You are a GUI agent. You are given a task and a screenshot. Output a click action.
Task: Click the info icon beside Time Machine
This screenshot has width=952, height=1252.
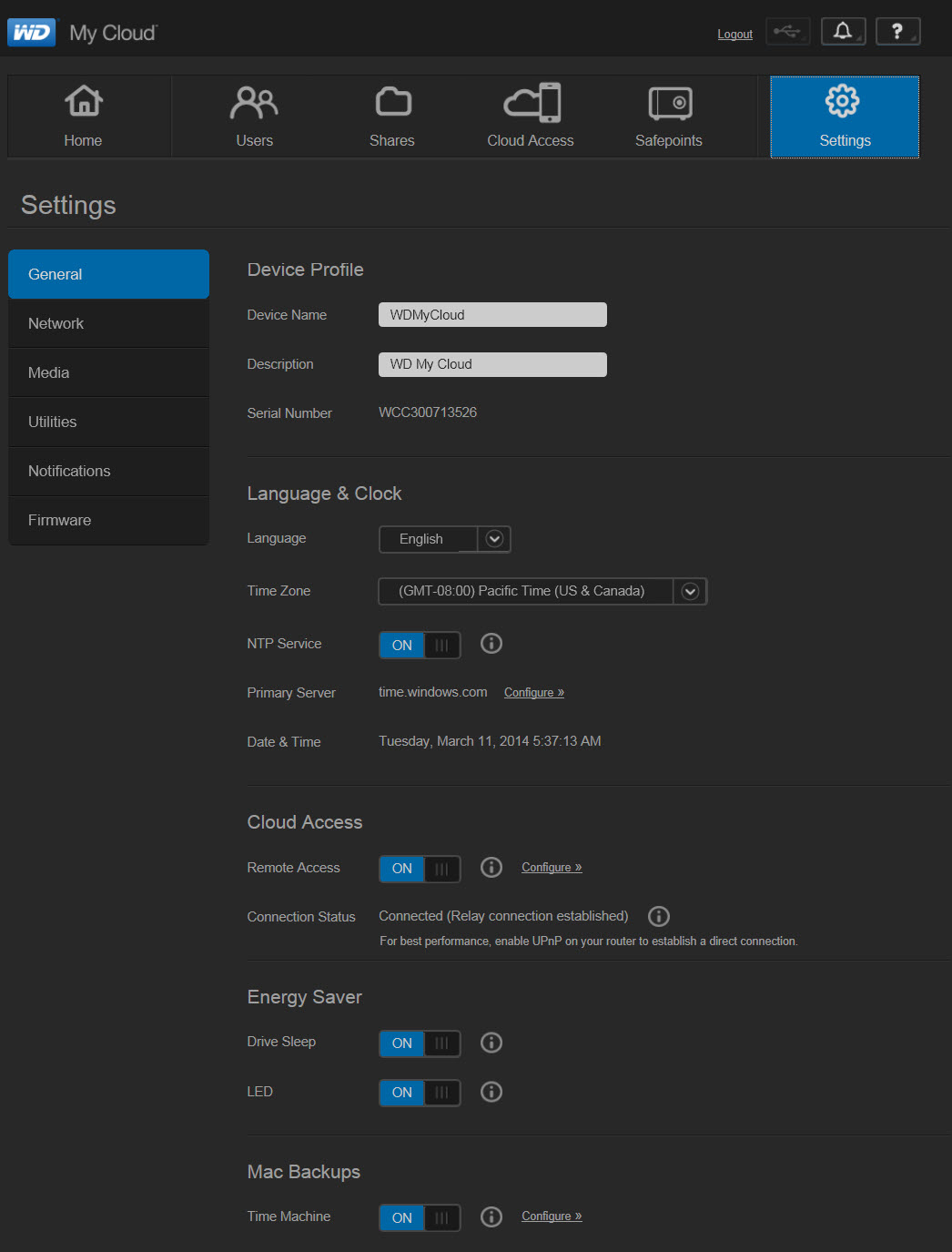click(x=491, y=1216)
